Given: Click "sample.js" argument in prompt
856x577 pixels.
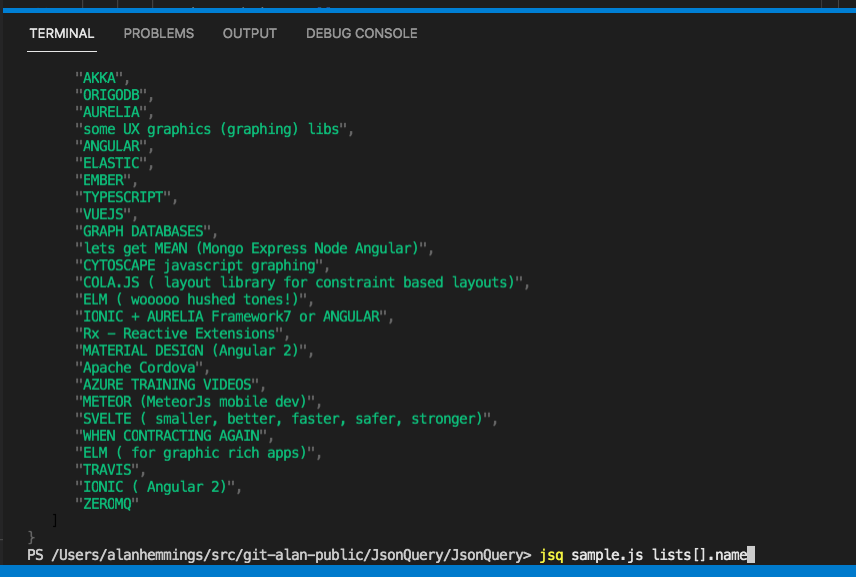Looking at the screenshot, I should point(607,555).
